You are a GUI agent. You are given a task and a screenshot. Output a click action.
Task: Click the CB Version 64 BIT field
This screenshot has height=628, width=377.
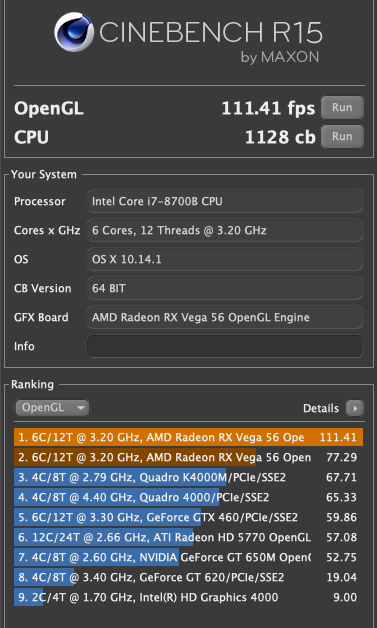(x=225, y=288)
